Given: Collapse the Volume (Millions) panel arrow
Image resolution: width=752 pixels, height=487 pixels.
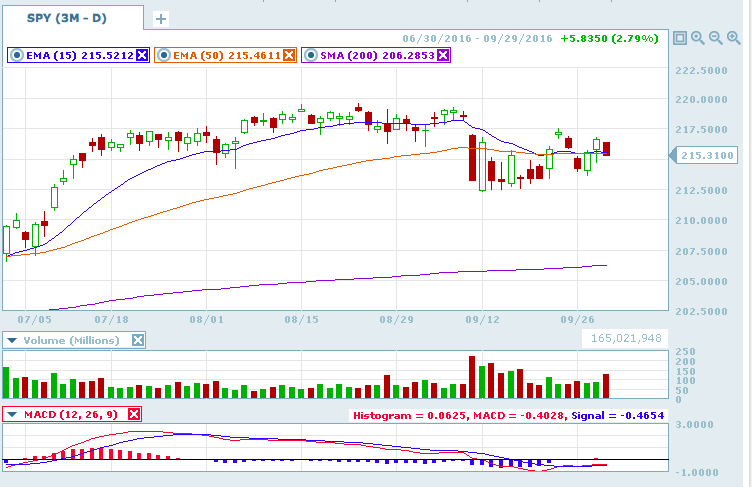Looking at the screenshot, I should (x=12, y=340).
